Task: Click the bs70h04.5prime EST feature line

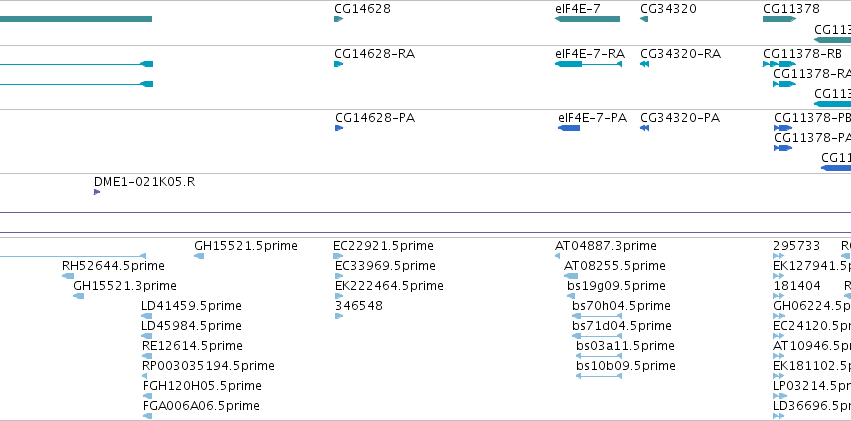Action: coord(597,316)
